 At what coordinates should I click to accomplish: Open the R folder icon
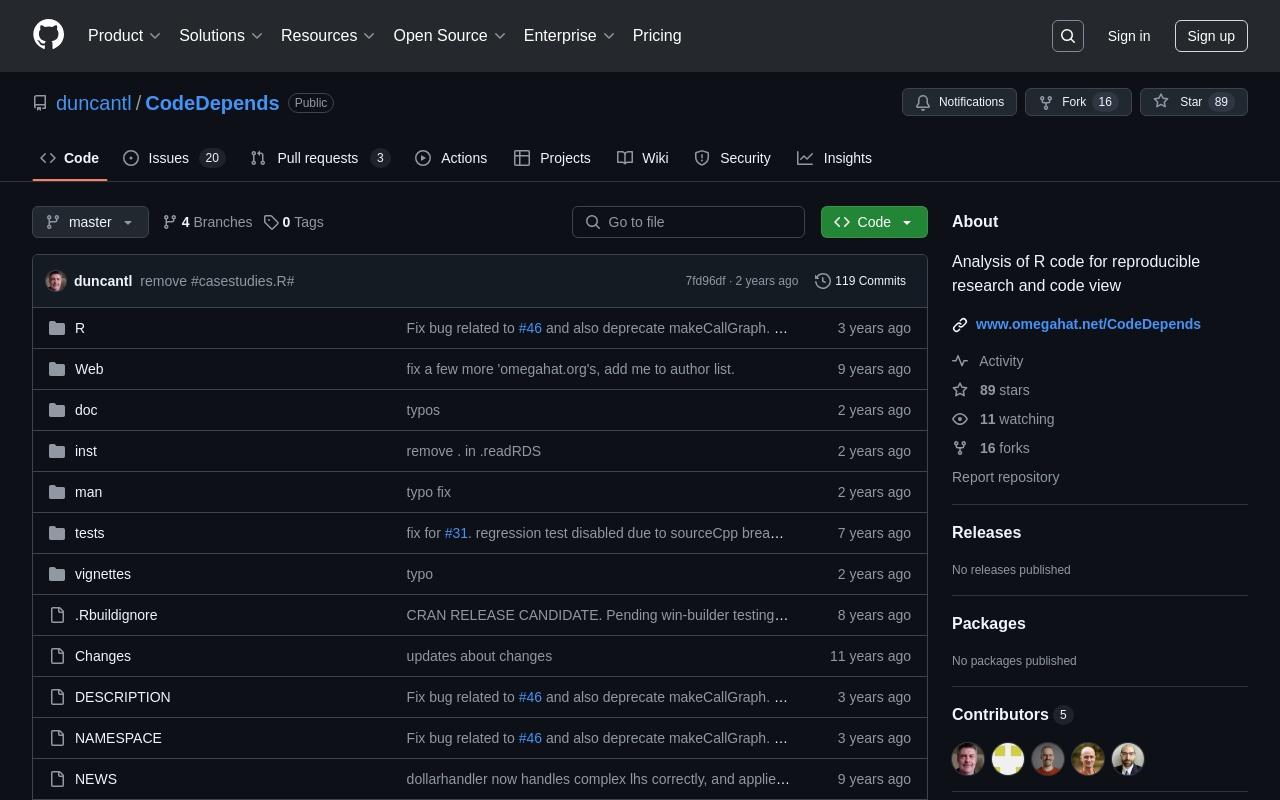57,328
